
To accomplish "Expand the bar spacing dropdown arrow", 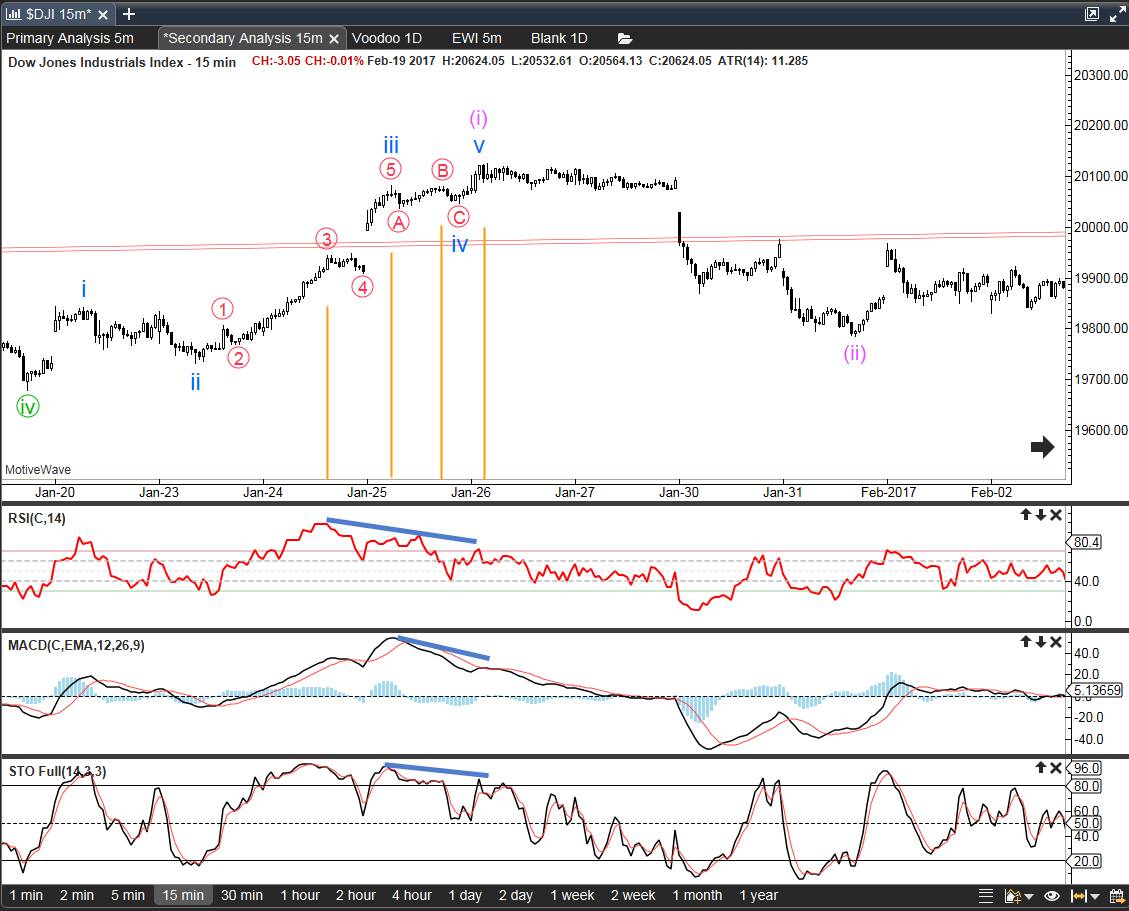I will 1094,897.
